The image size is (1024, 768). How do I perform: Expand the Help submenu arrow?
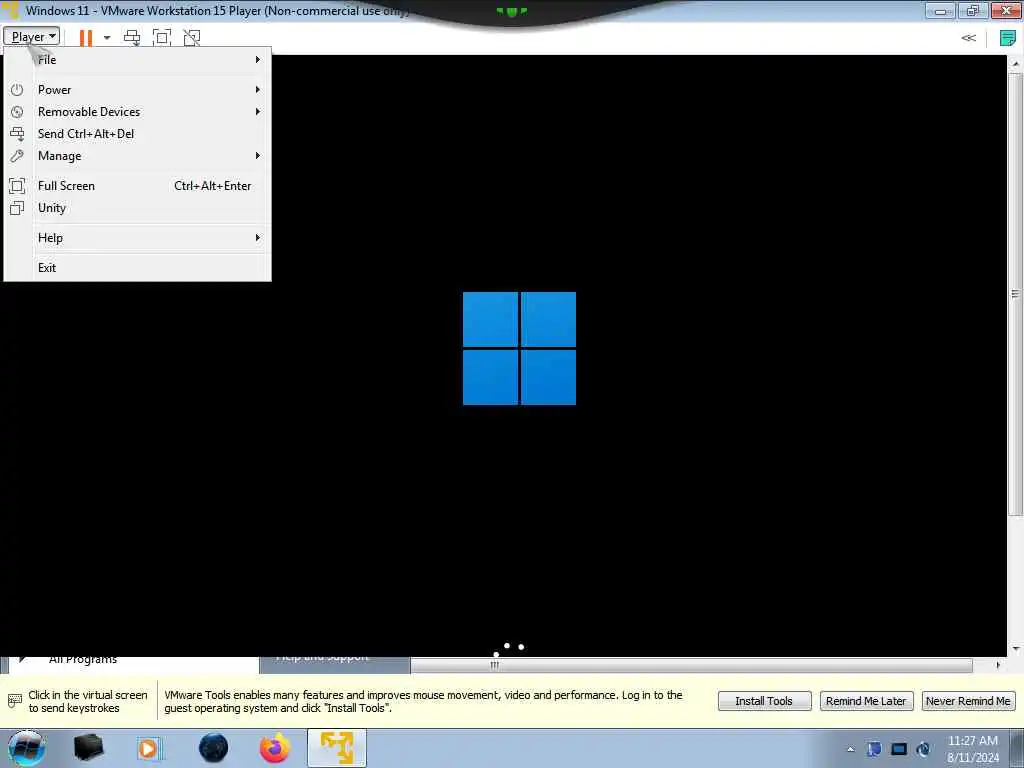point(258,238)
